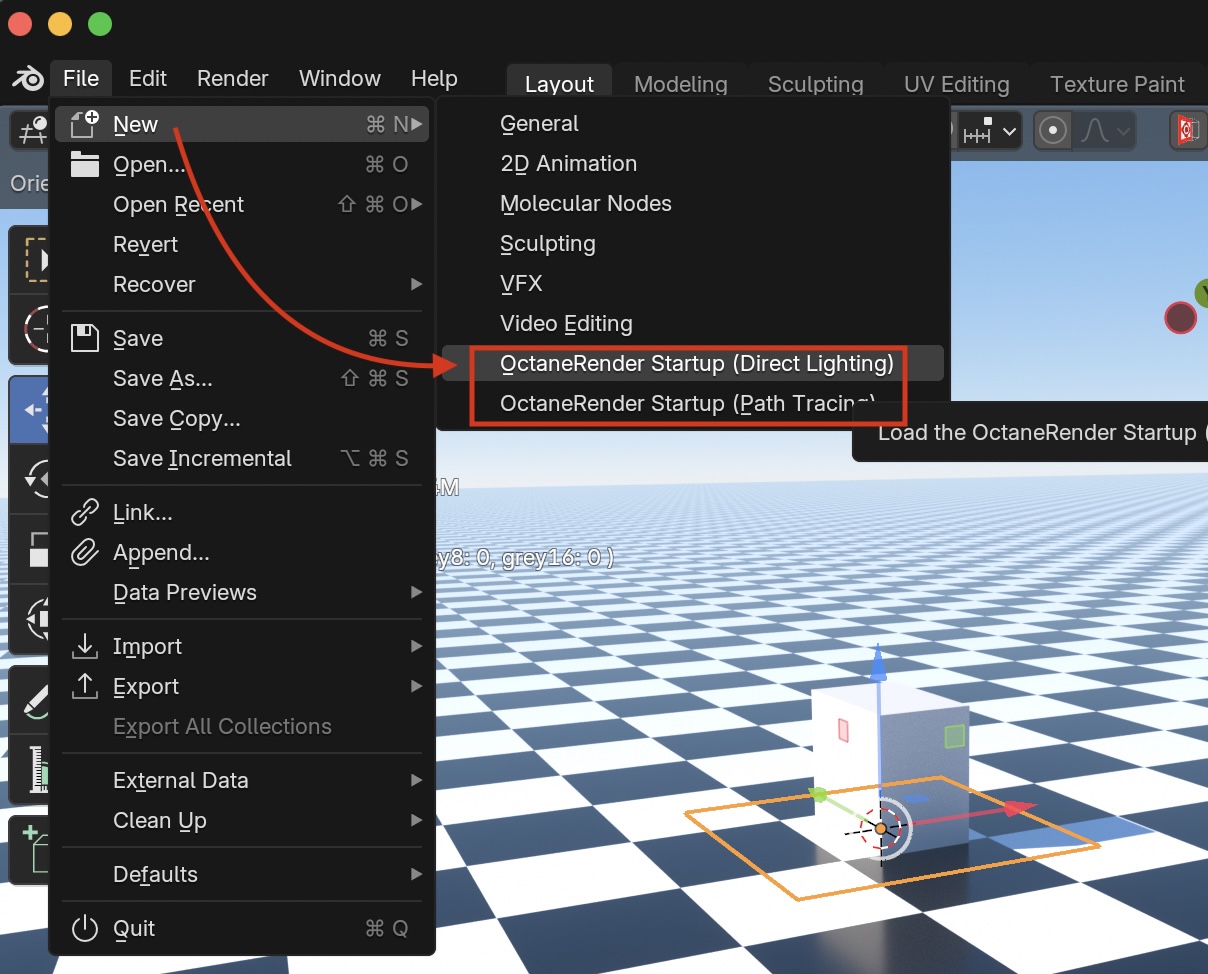Expand the Clean Up submenu

pos(242,820)
